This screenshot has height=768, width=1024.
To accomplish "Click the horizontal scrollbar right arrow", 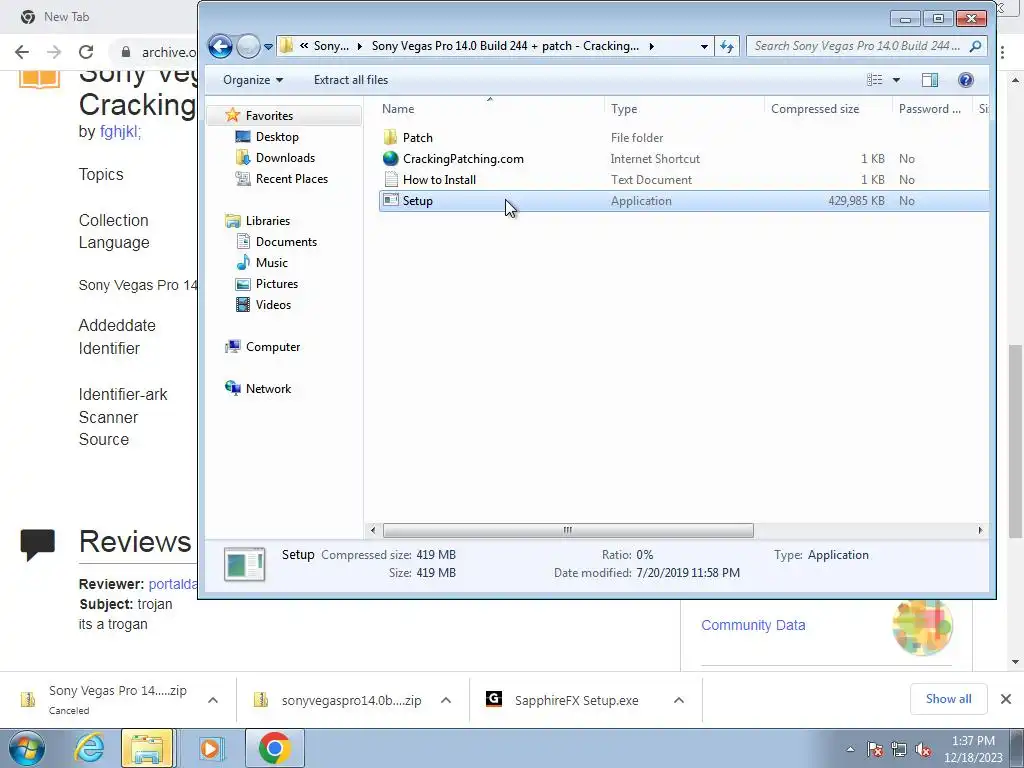I will pos(980,530).
